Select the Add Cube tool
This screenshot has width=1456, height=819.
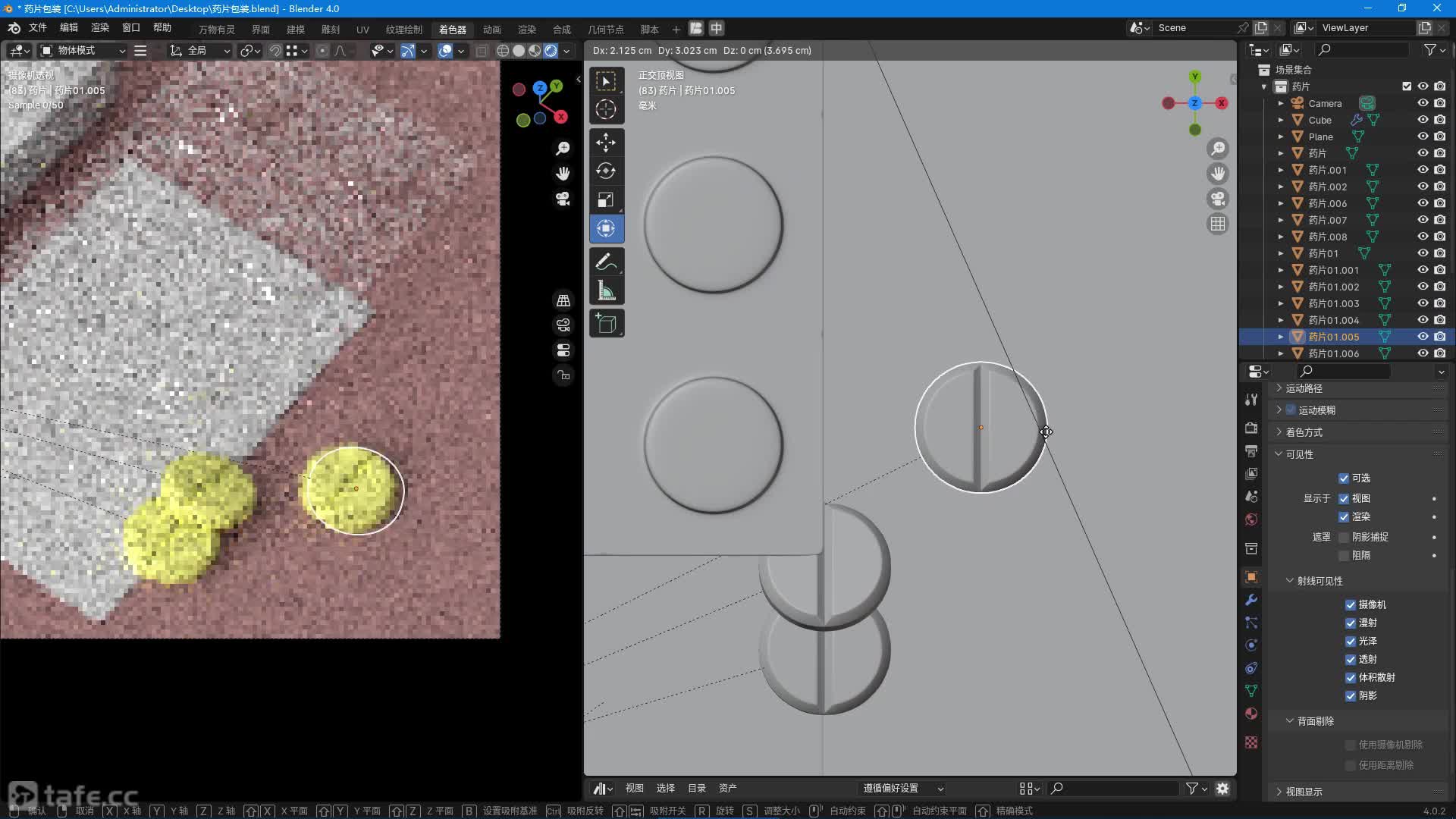[x=606, y=324]
